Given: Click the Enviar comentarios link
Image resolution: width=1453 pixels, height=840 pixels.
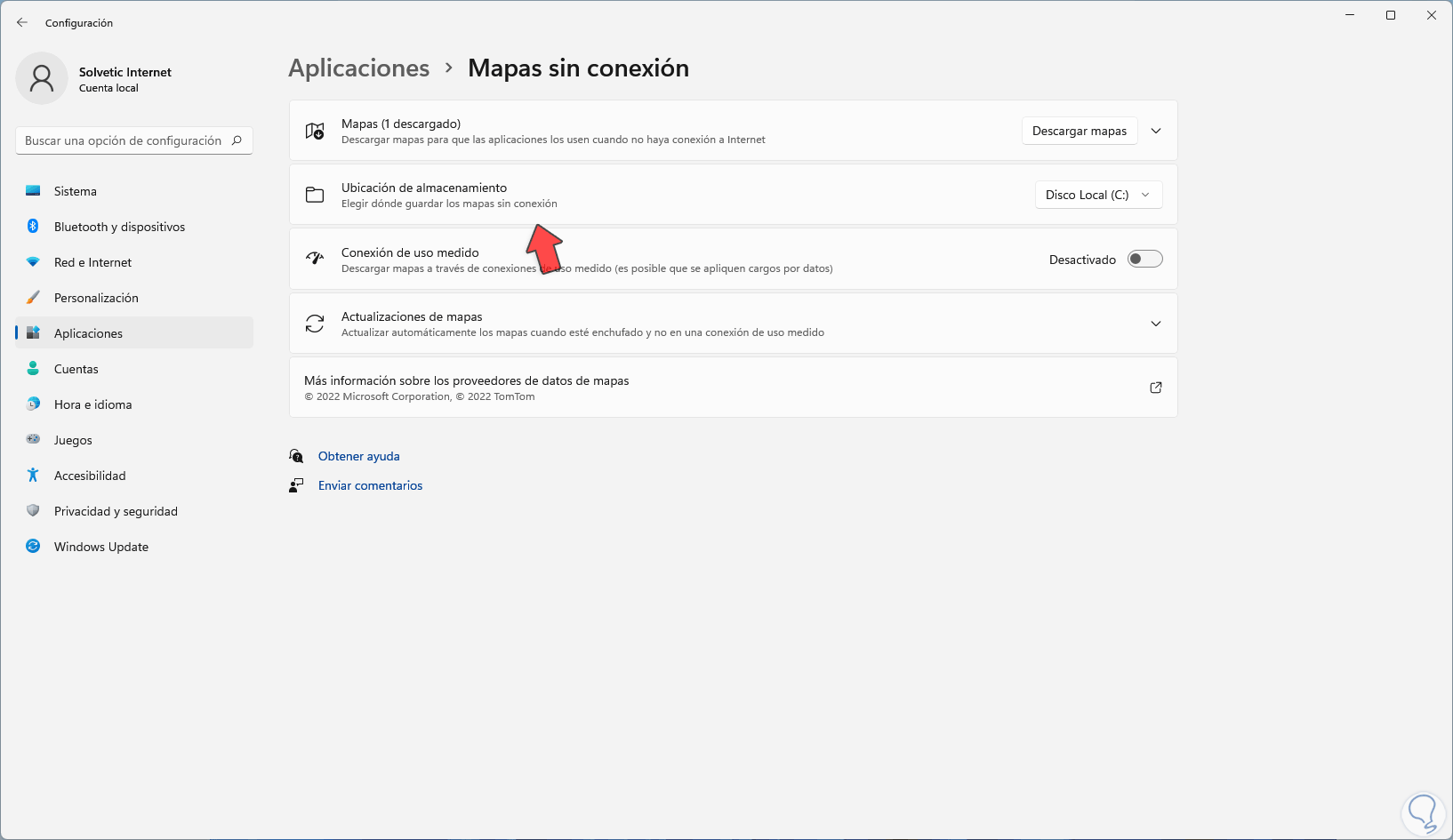Looking at the screenshot, I should coord(370,485).
